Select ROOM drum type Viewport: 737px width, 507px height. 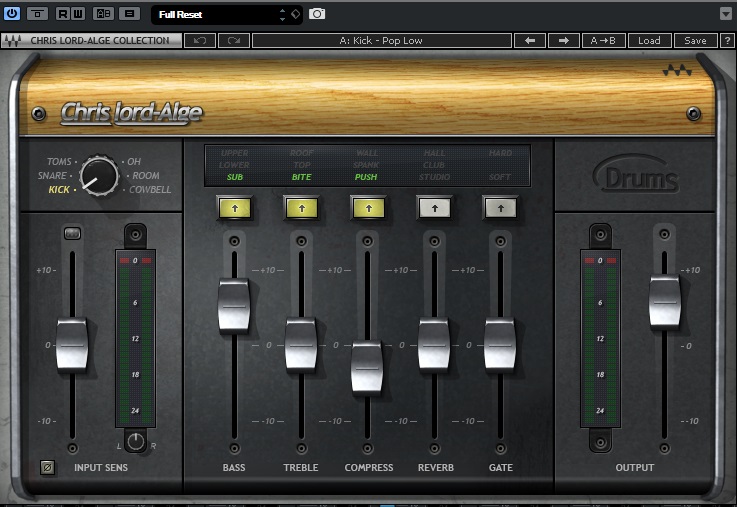click(146, 175)
